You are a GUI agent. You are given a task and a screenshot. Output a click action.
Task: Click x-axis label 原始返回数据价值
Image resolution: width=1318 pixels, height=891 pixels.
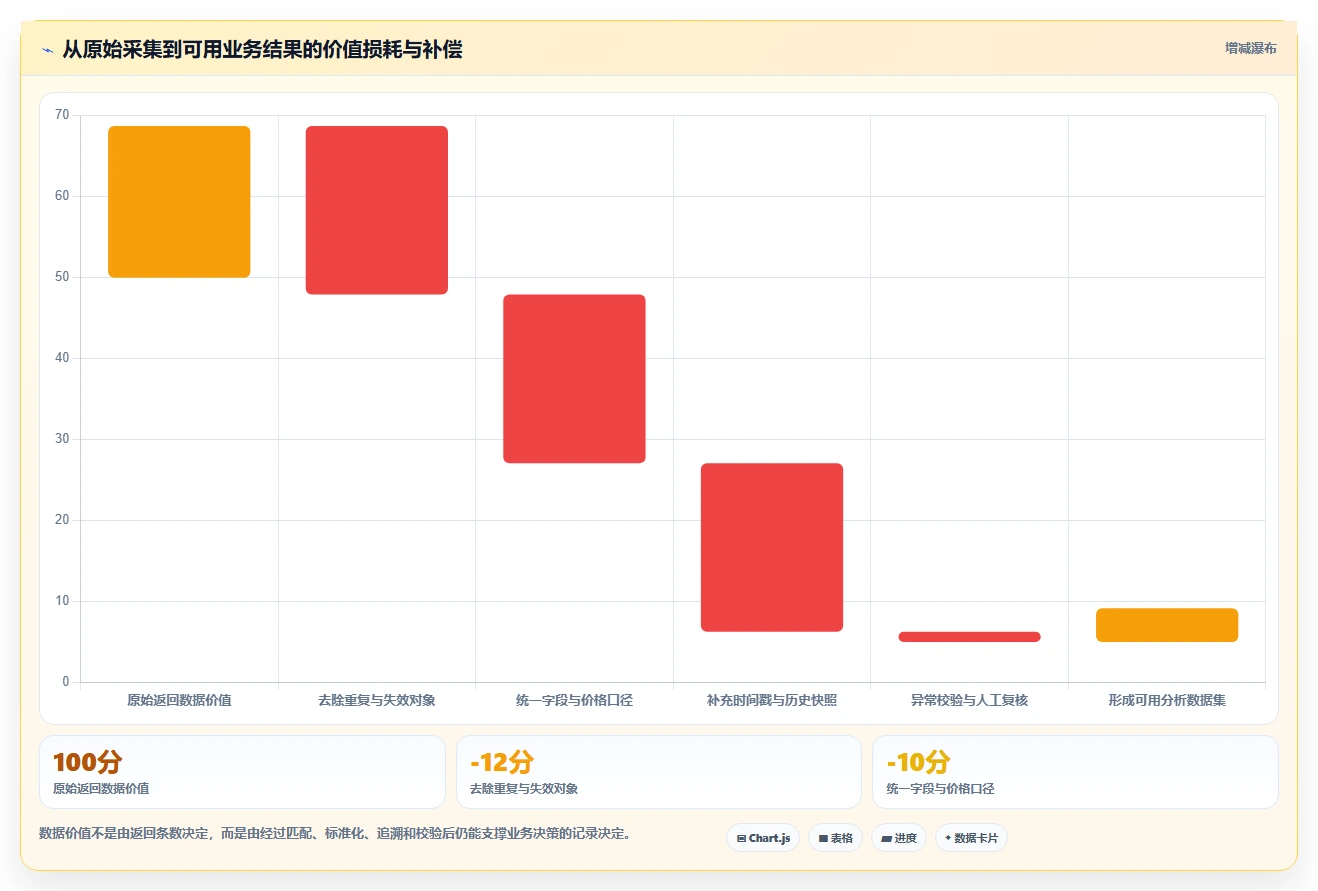pyautogui.click(x=179, y=700)
